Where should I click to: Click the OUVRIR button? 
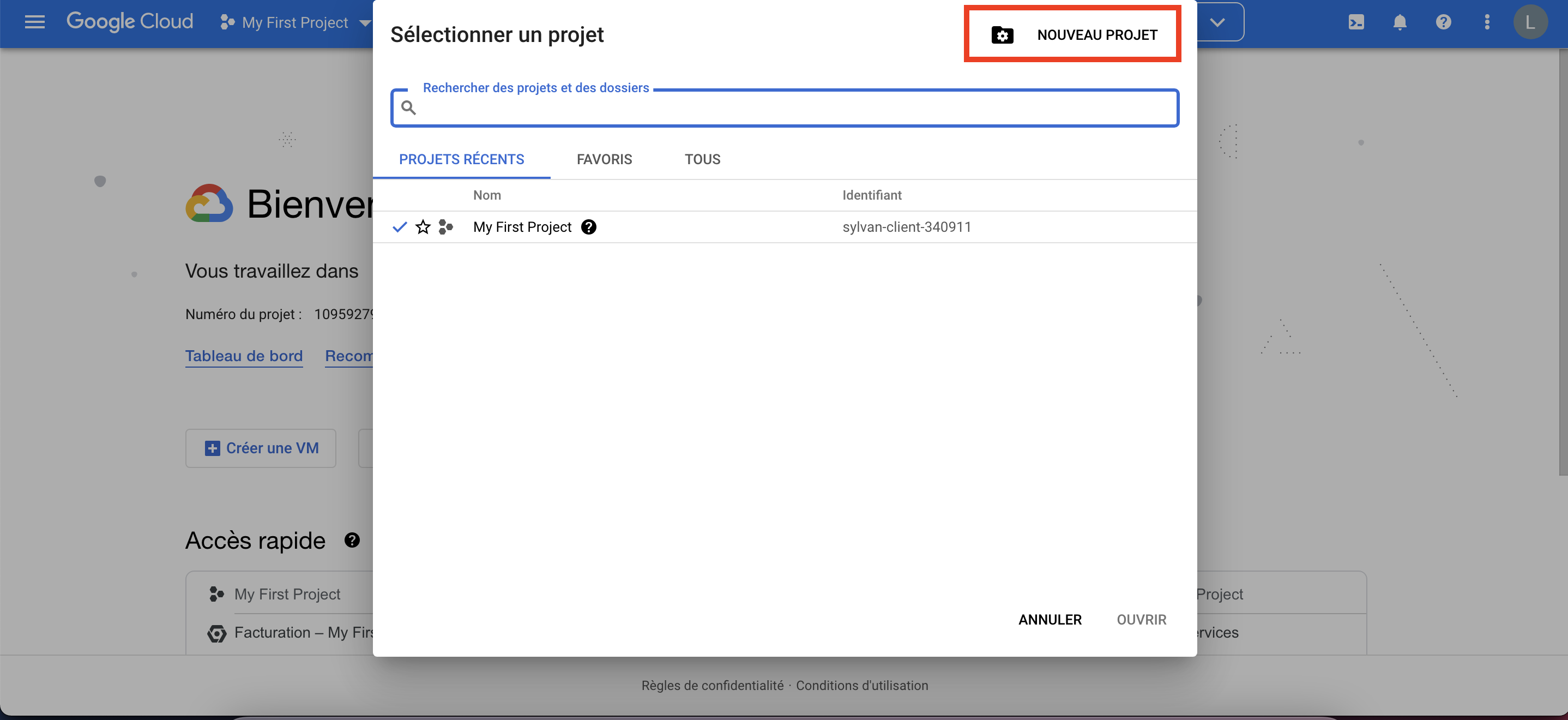(x=1141, y=620)
